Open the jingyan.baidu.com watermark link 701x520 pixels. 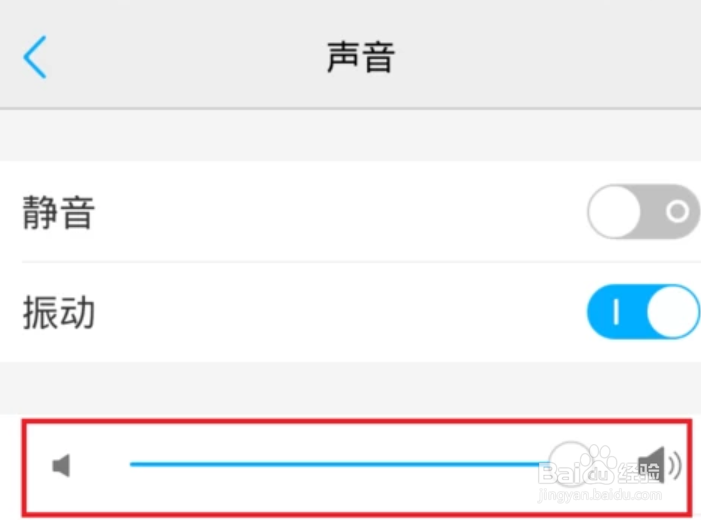pyautogui.click(x=600, y=495)
